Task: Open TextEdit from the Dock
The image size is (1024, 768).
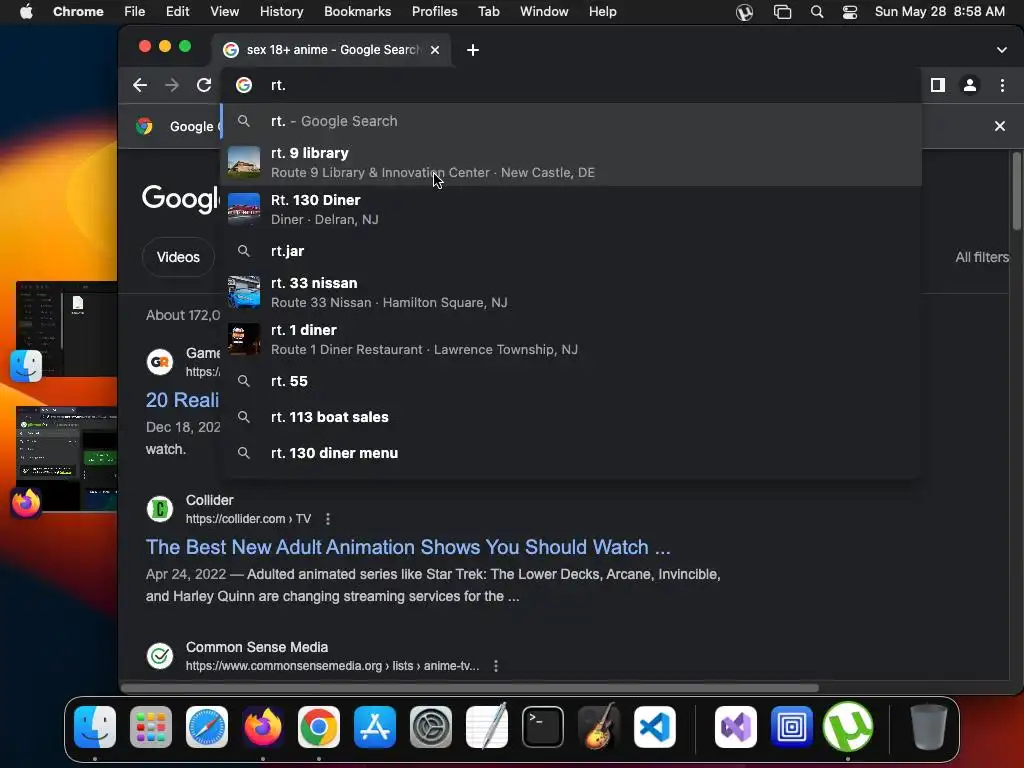Action: [x=487, y=727]
